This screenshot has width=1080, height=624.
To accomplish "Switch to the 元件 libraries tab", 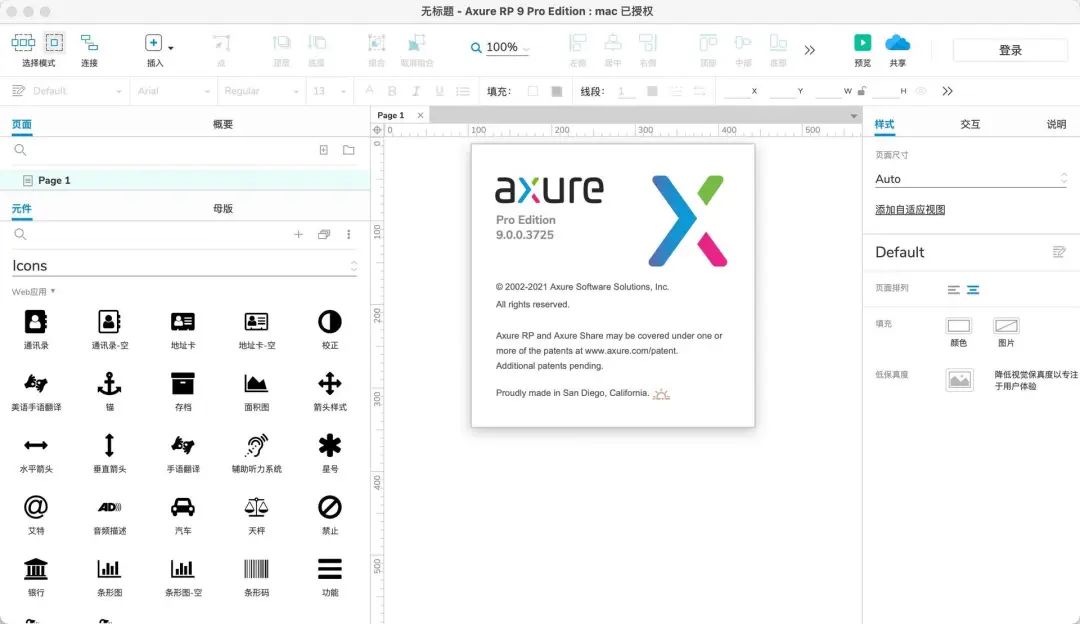I will tap(21, 208).
